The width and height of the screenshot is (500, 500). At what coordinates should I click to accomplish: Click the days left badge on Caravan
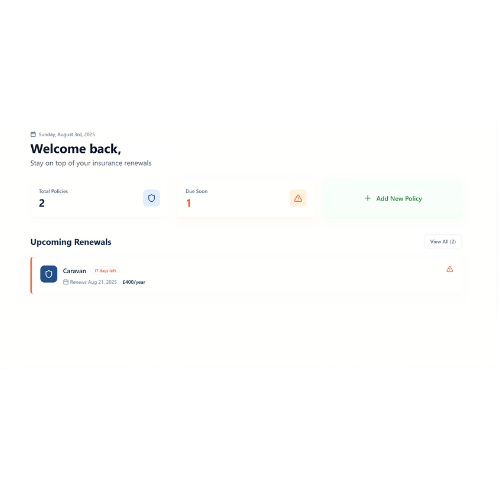(105, 271)
